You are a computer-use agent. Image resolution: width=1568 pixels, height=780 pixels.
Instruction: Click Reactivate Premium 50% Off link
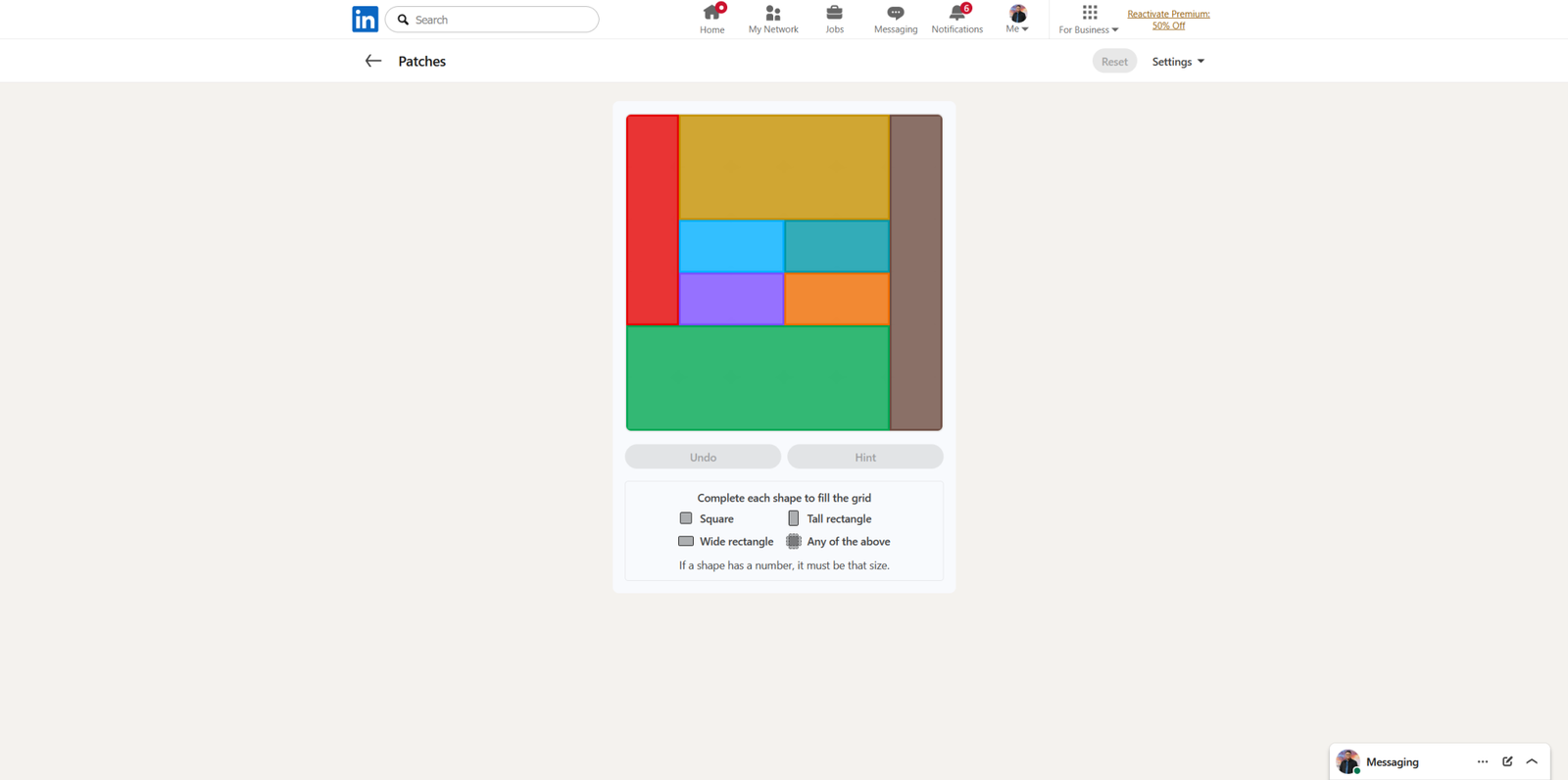pos(1168,20)
